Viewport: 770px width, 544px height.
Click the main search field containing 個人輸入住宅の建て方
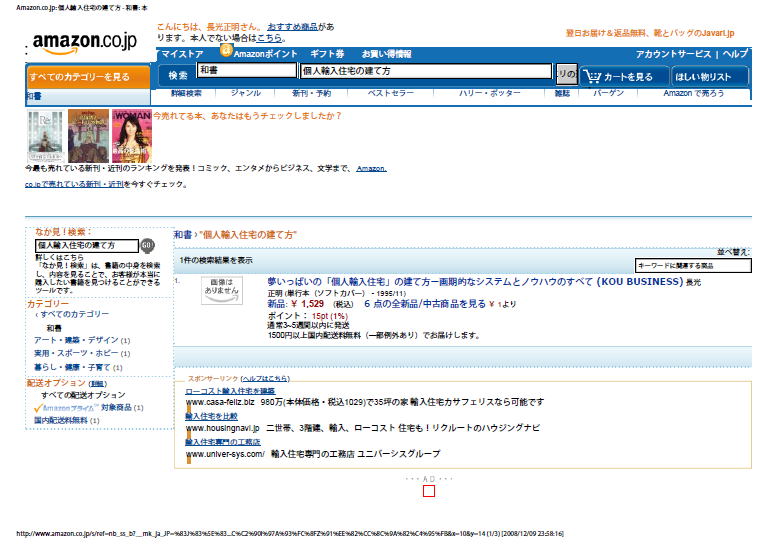[x=426, y=71]
